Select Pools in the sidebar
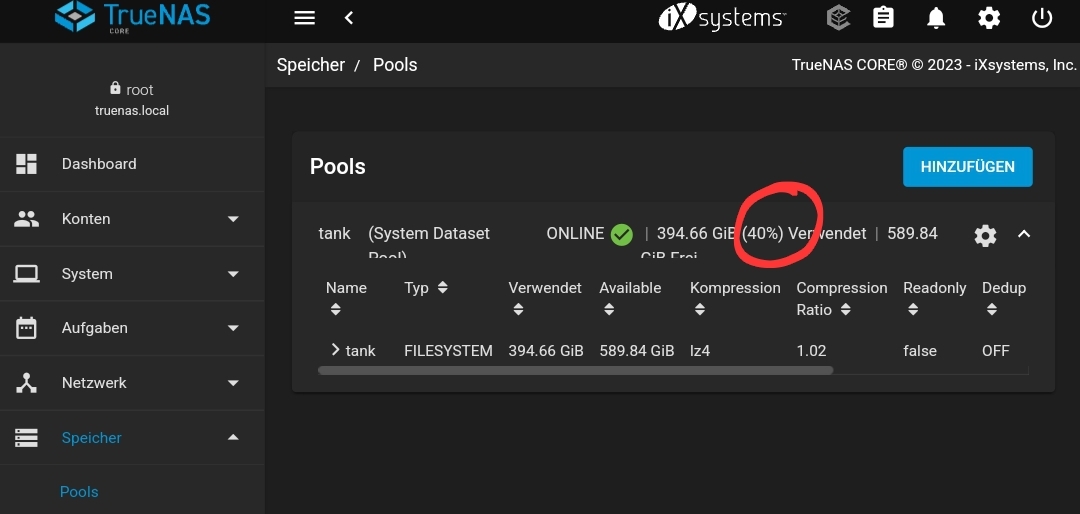Screen dimensions: 1080x514 [x=79, y=492]
